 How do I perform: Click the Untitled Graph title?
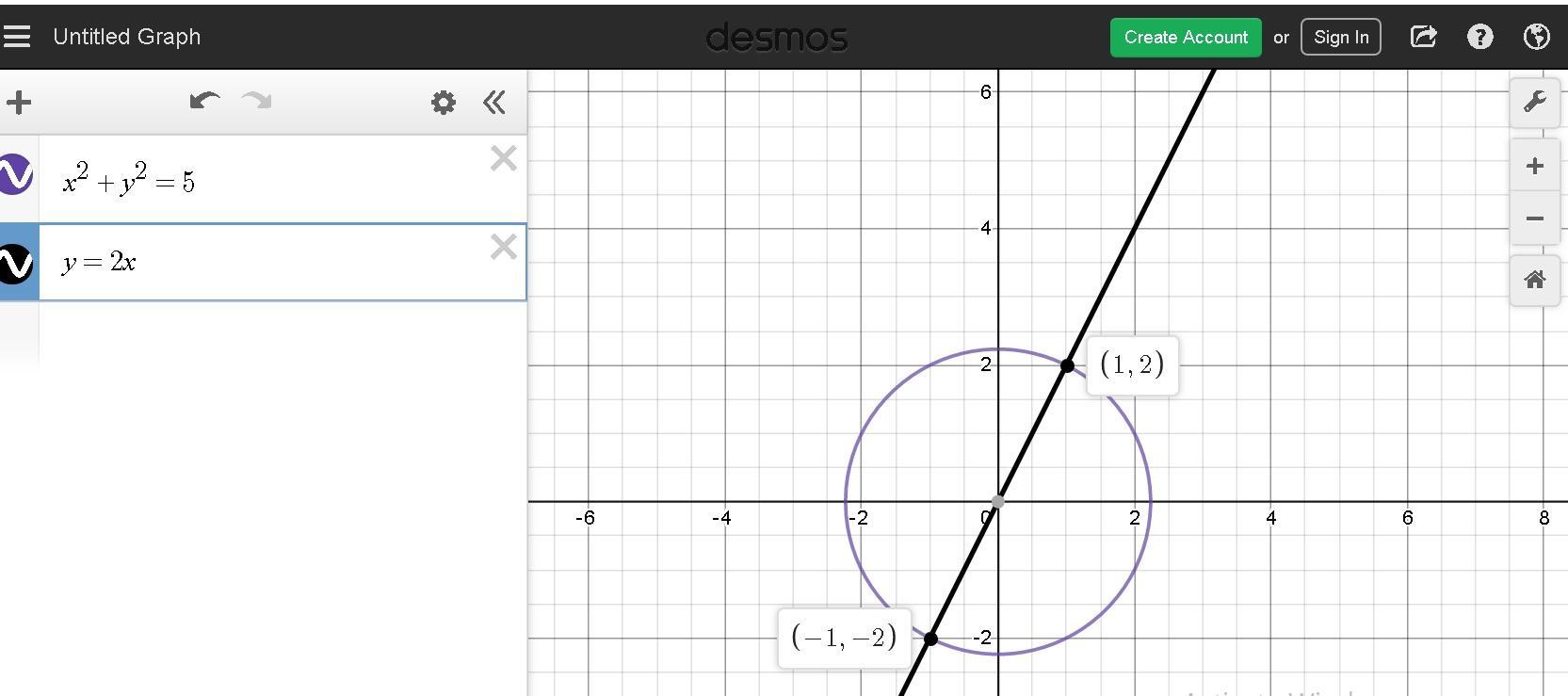coord(127,37)
